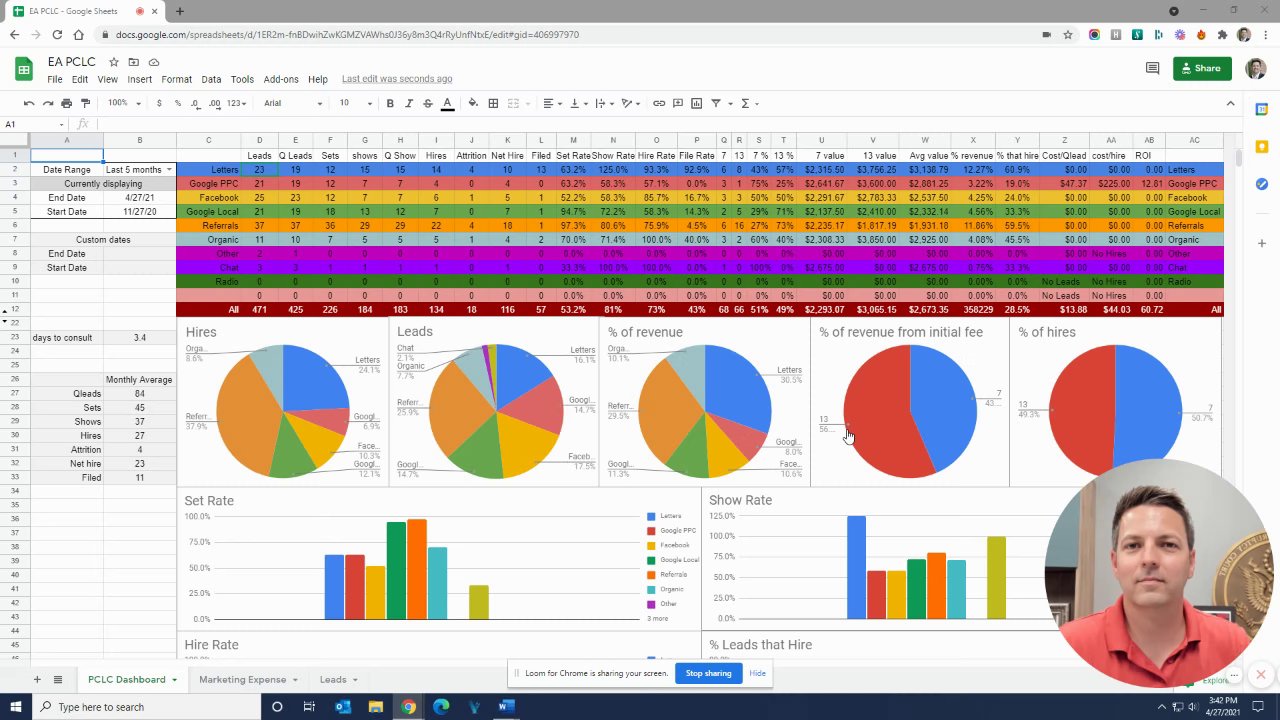Open the Help menu
Image resolution: width=1280 pixels, height=720 pixels.
pos(318,79)
